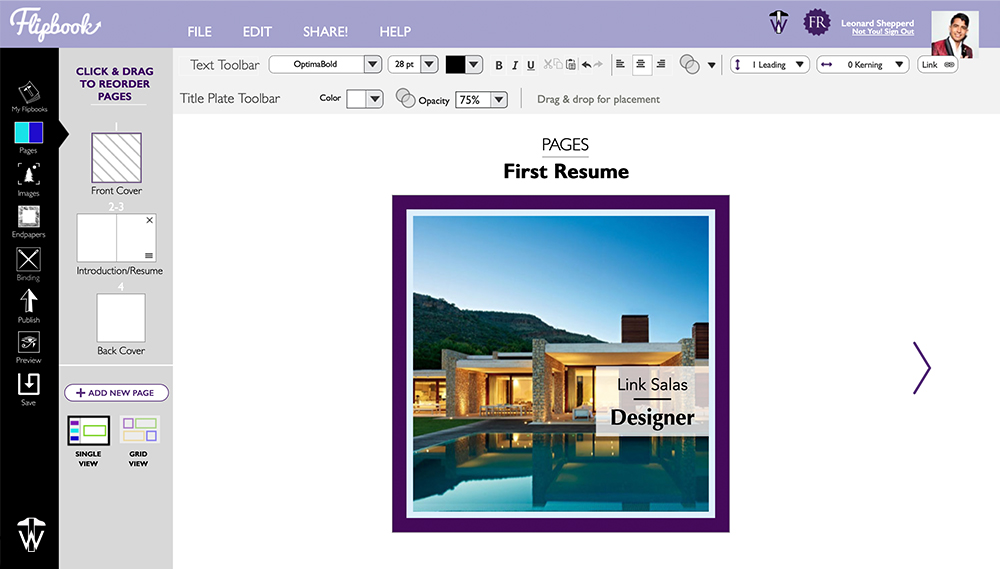Click the W logo at sidebar bottom
The width and height of the screenshot is (1000, 569).
coord(31,534)
